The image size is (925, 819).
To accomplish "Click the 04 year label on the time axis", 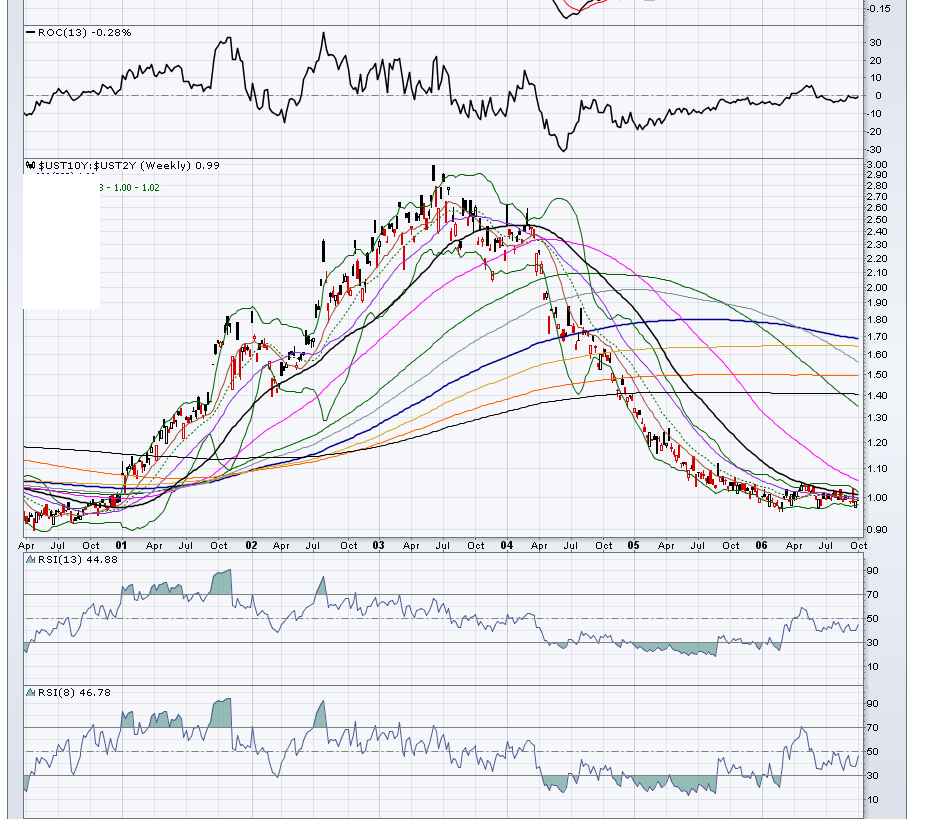I will [x=507, y=545].
